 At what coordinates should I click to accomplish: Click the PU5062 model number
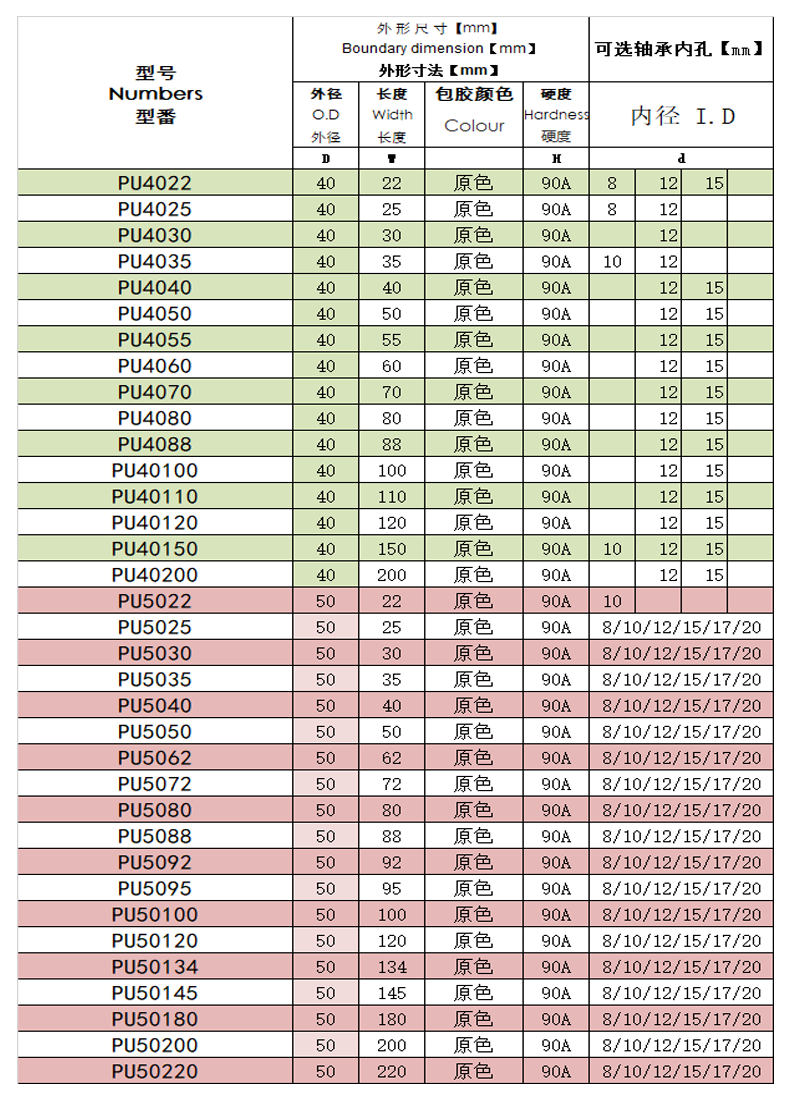point(155,758)
